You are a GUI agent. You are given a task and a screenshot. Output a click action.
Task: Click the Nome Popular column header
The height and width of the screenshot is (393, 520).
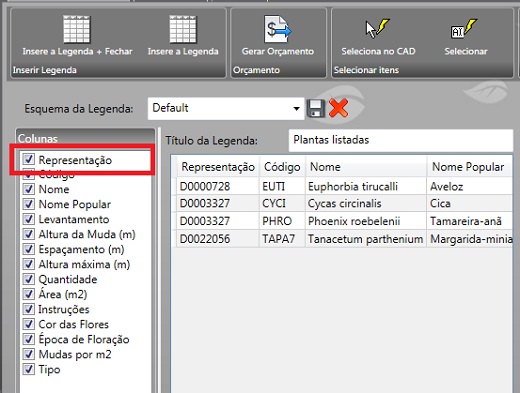[x=469, y=166]
